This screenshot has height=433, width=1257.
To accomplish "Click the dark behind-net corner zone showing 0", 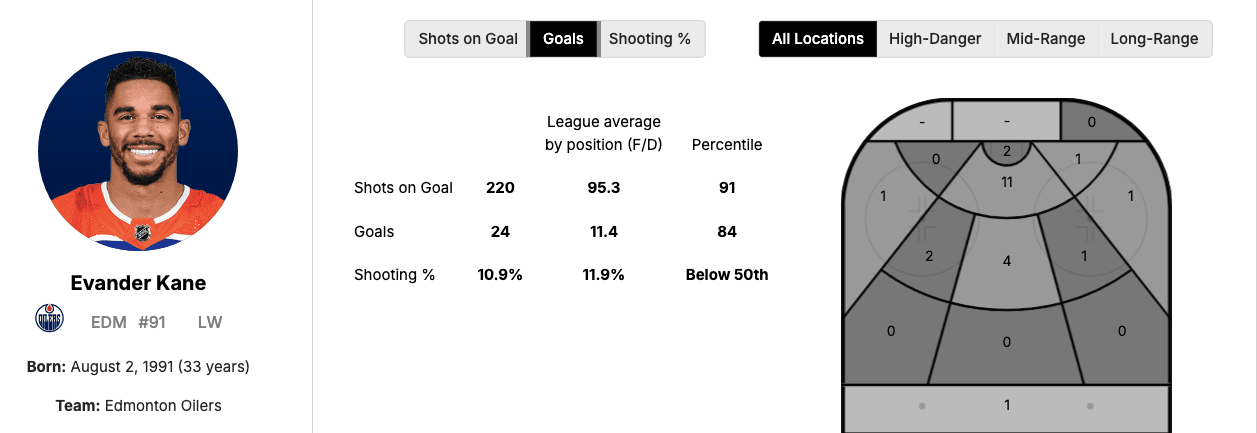I will (x=1091, y=122).
